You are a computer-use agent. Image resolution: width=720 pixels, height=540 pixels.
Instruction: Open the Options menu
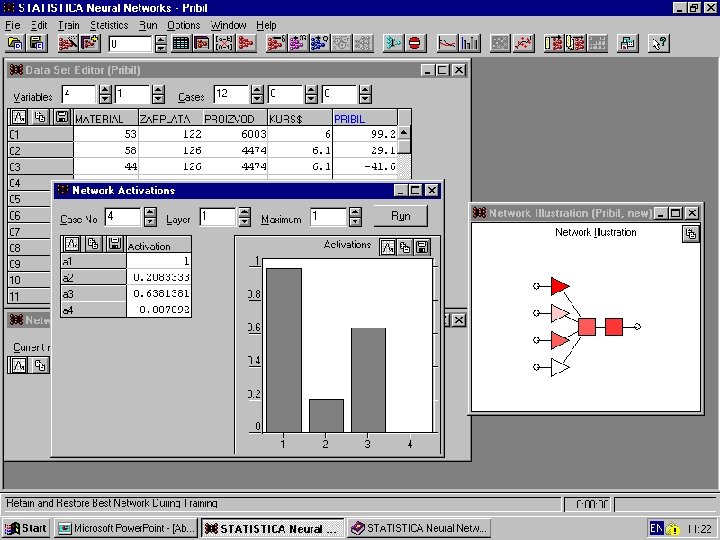coord(184,25)
